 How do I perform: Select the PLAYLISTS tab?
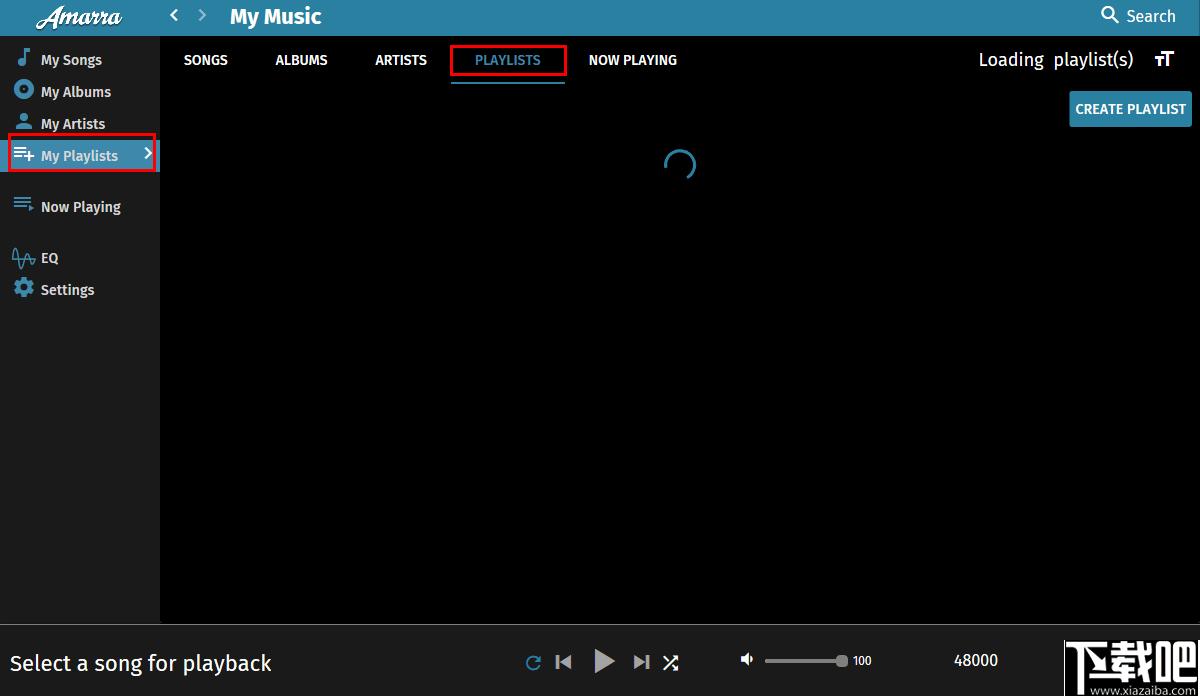508,60
